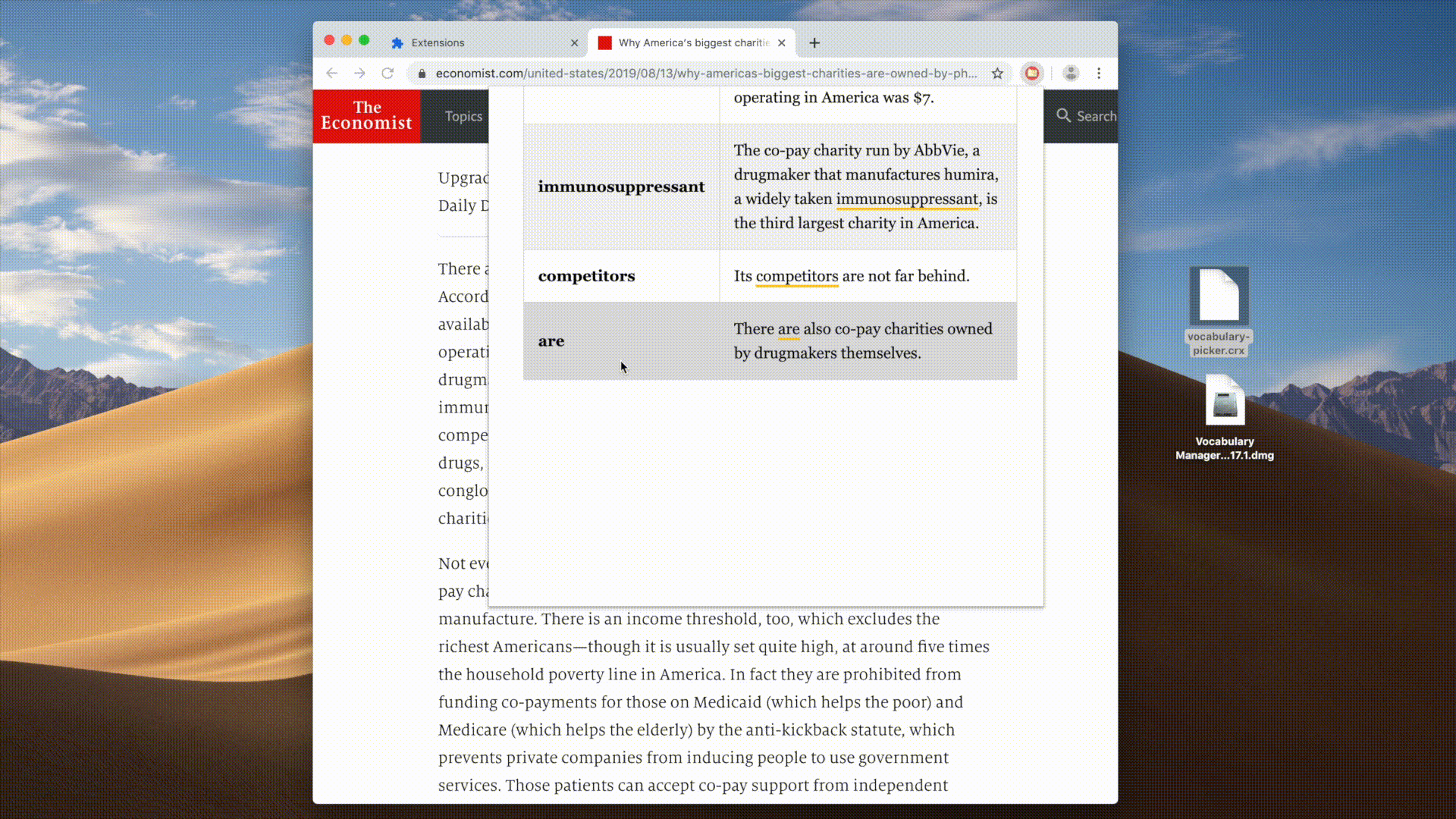Click the Search magnifier icon

[x=1063, y=115]
